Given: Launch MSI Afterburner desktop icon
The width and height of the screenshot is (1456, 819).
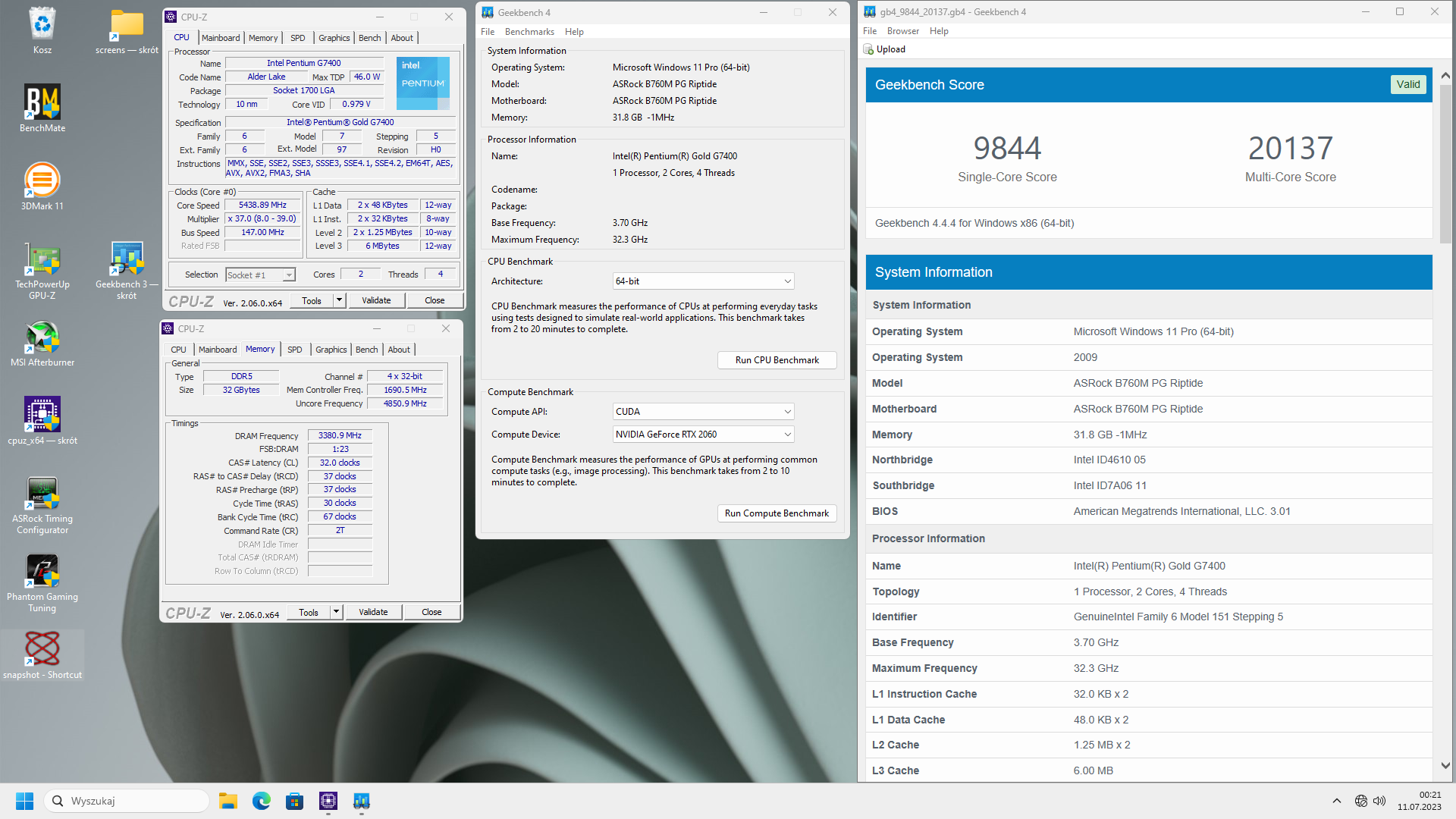Looking at the screenshot, I should click(42, 344).
